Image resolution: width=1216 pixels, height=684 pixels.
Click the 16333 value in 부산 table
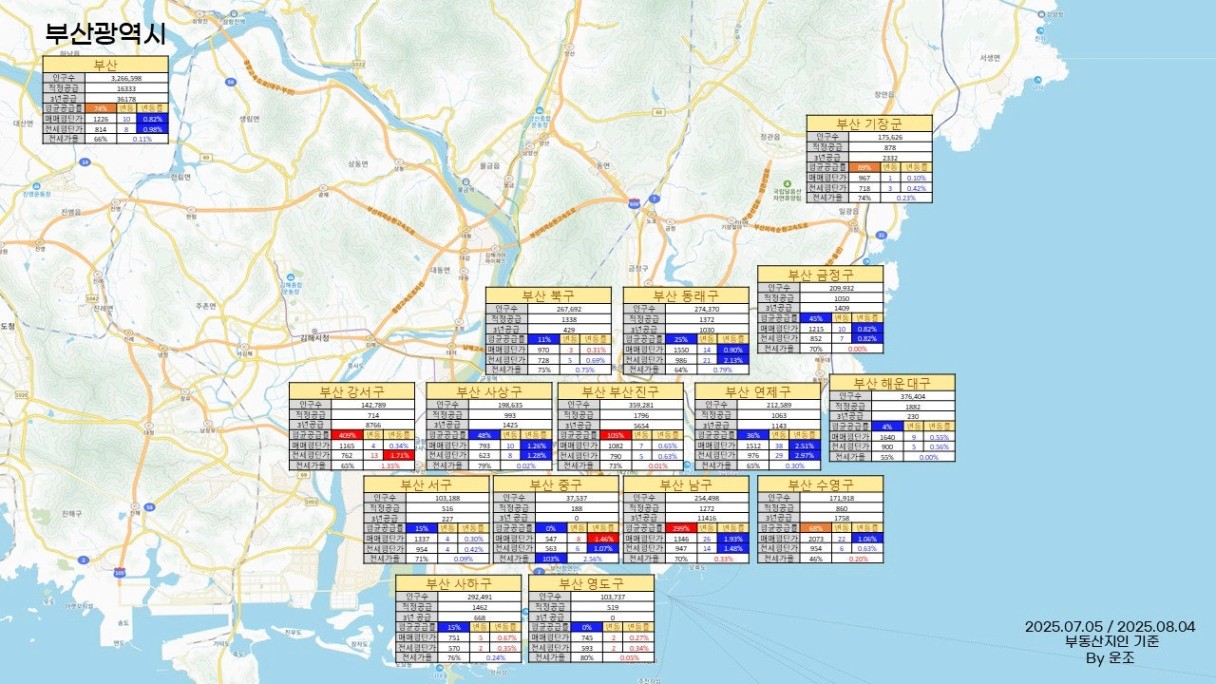pos(126,89)
